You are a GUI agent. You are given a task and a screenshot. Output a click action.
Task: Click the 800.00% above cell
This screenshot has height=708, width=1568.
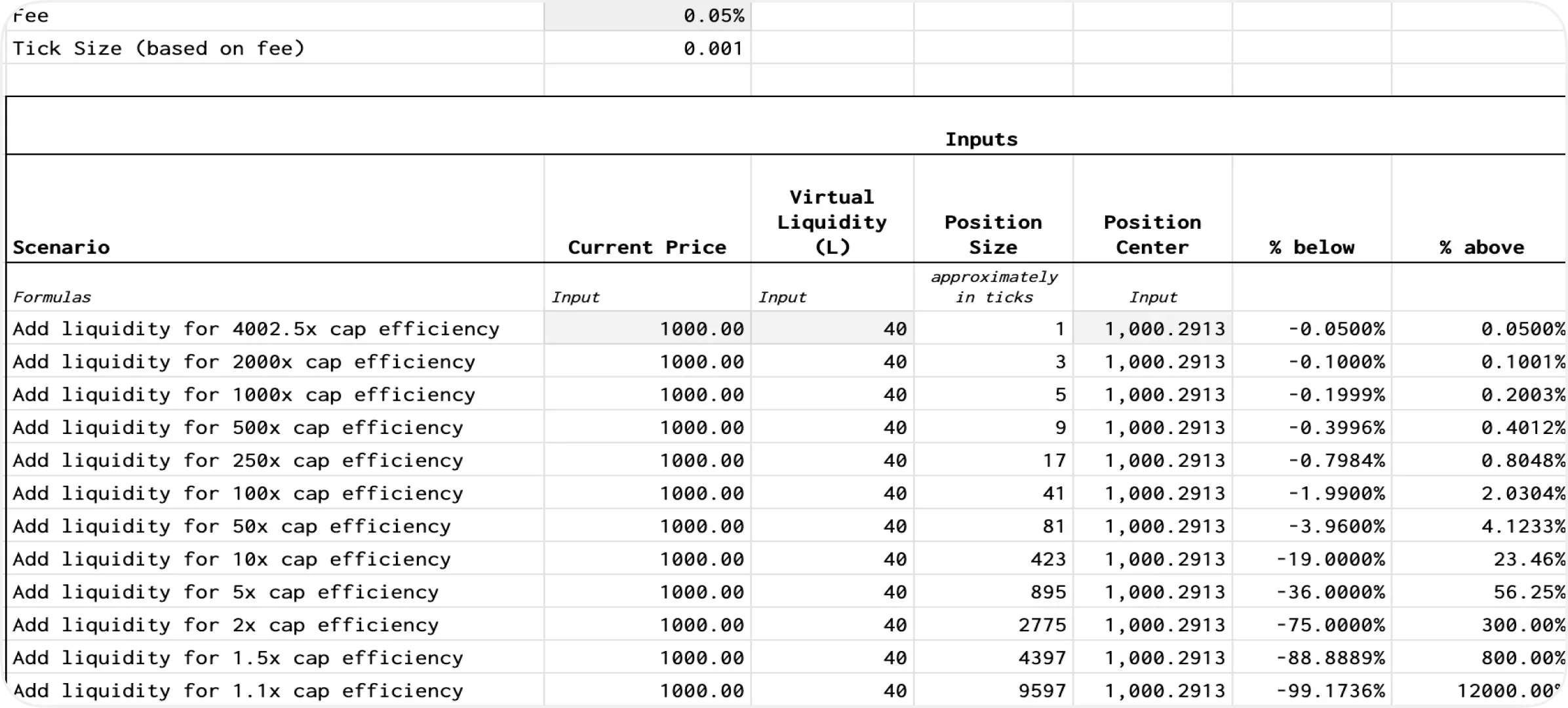(1479, 657)
